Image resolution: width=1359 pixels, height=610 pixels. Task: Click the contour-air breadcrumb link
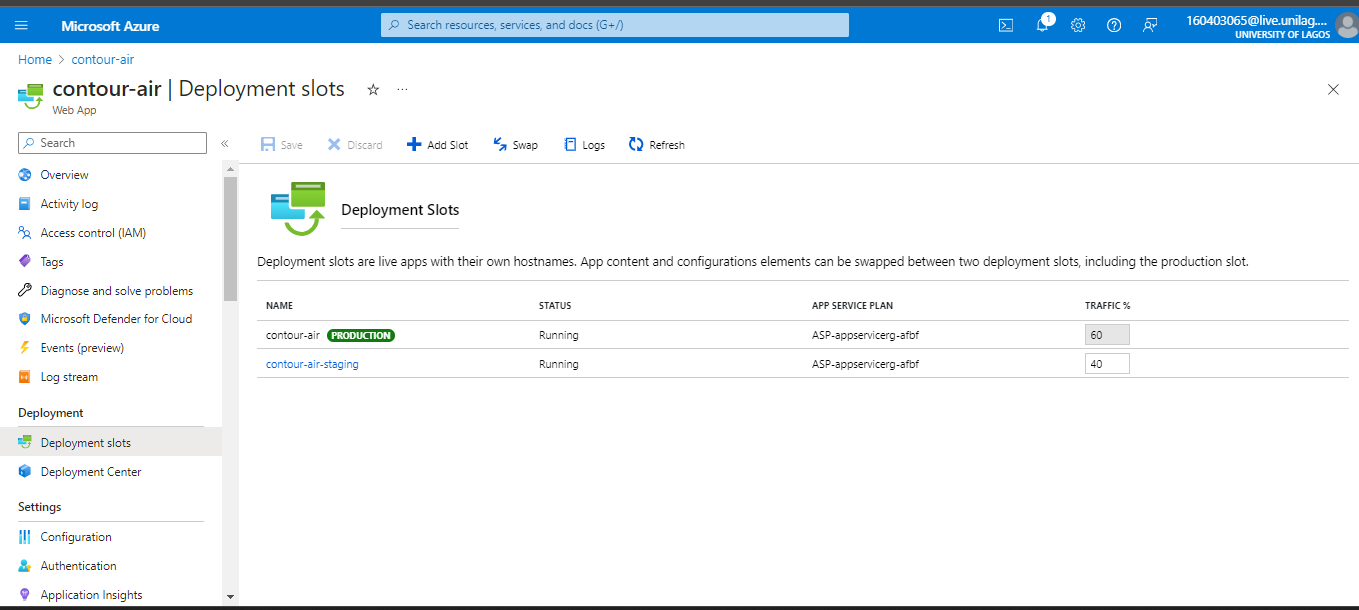(x=103, y=60)
